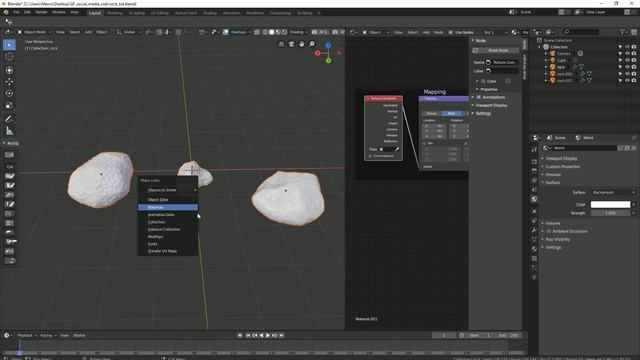Click Play animation in timeline
This screenshot has width=640, height=360.
click(x=268, y=335)
